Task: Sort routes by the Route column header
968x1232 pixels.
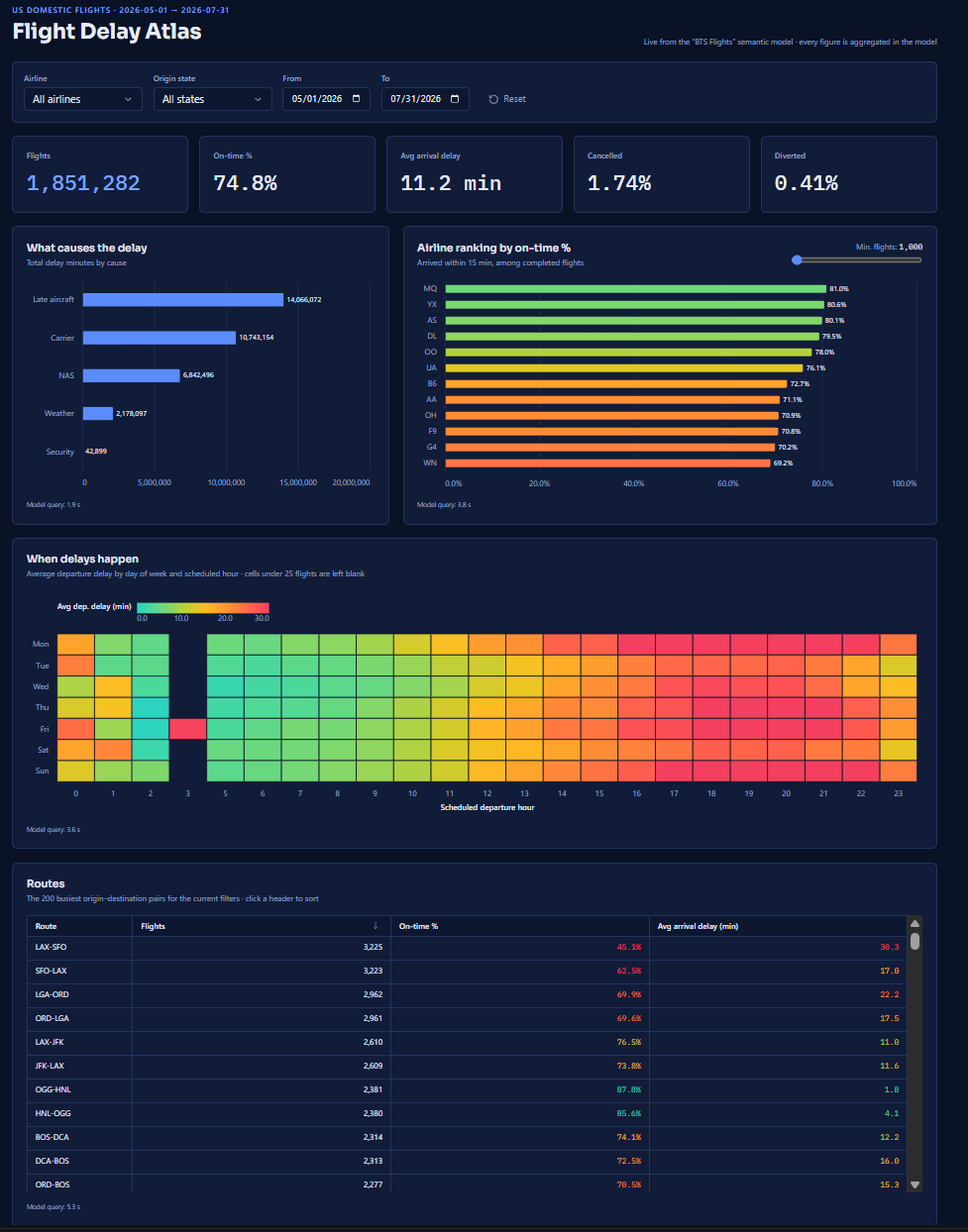Action: [x=79, y=926]
